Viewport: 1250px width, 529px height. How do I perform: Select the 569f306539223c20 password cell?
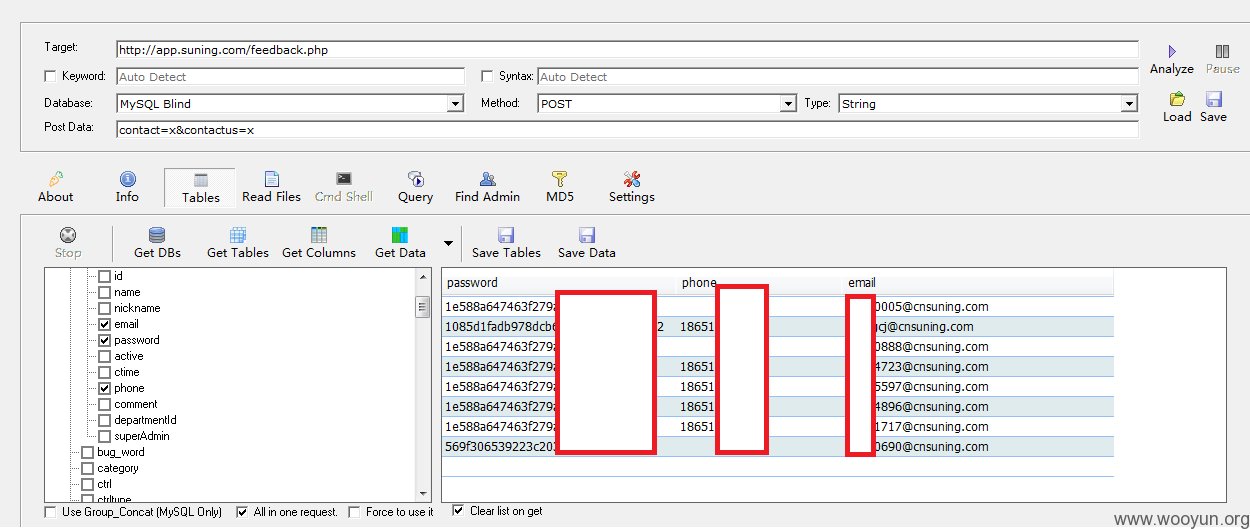pyautogui.click(x=559, y=447)
